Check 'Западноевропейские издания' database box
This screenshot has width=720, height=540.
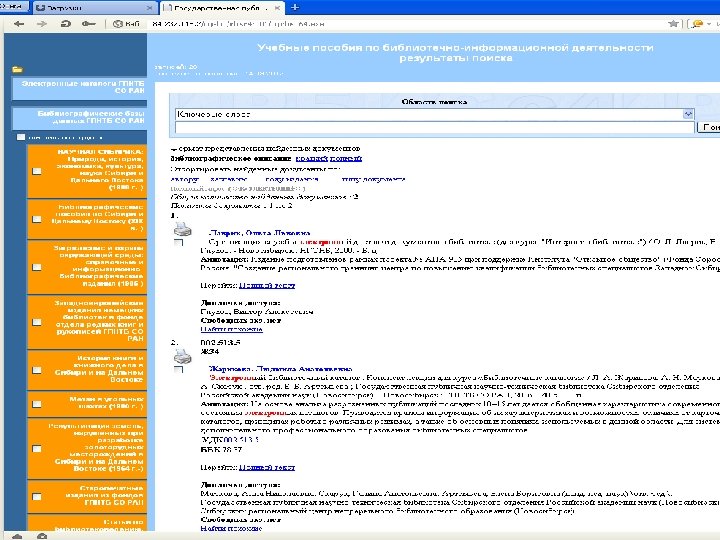click(x=37, y=322)
